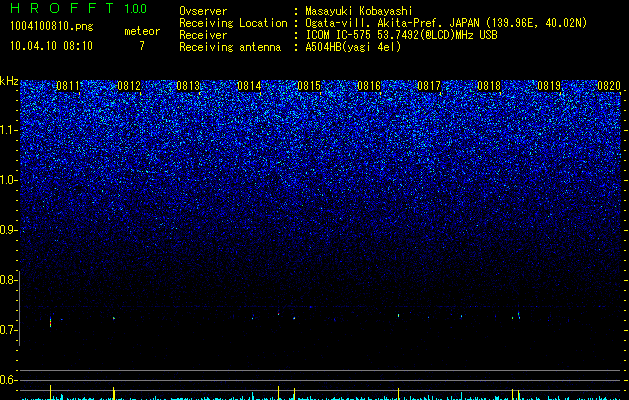Click the 0811 time marker
Screen dimensions: 629x400
click(x=68, y=86)
